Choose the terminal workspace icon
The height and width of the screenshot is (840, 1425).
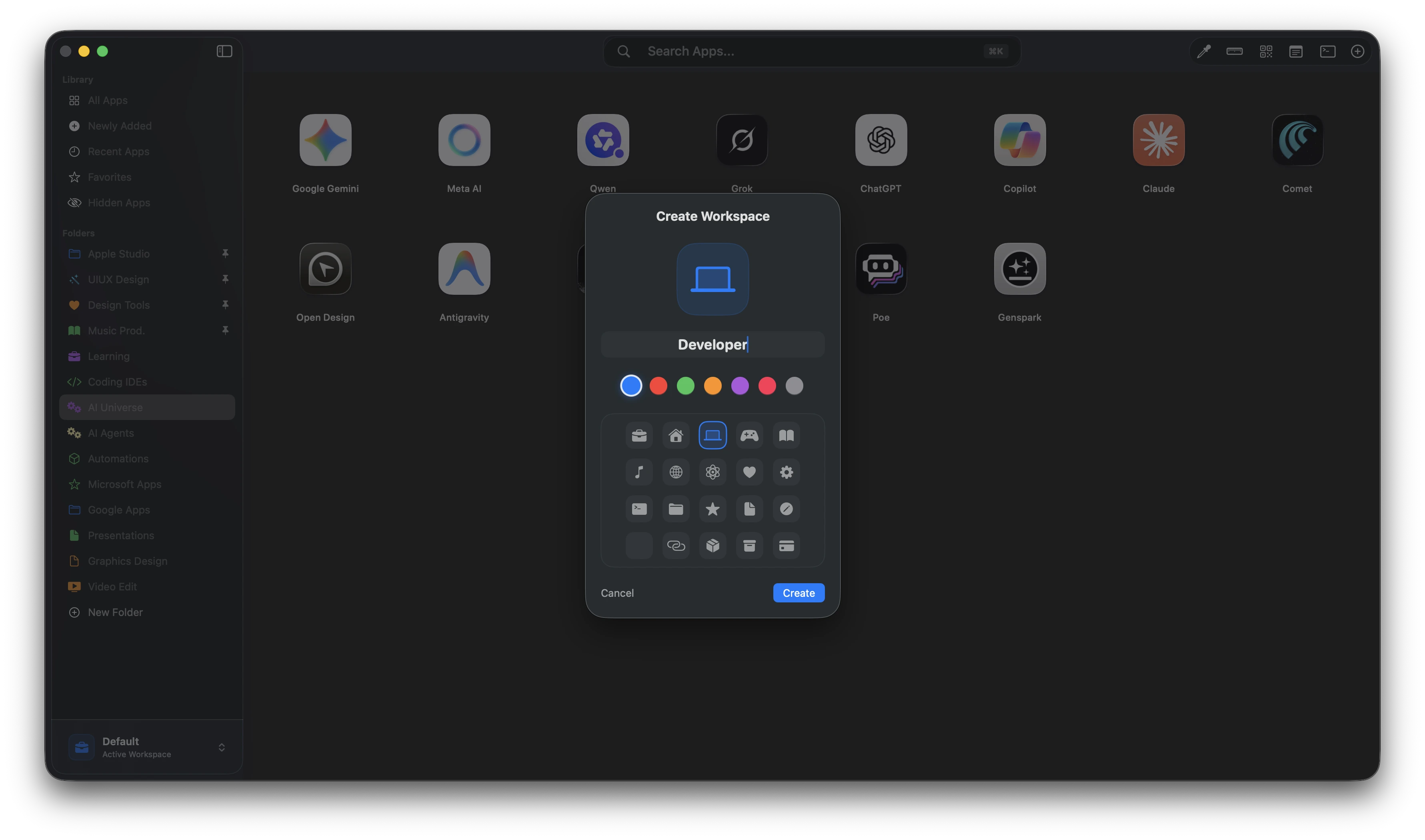click(x=639, y=509)
